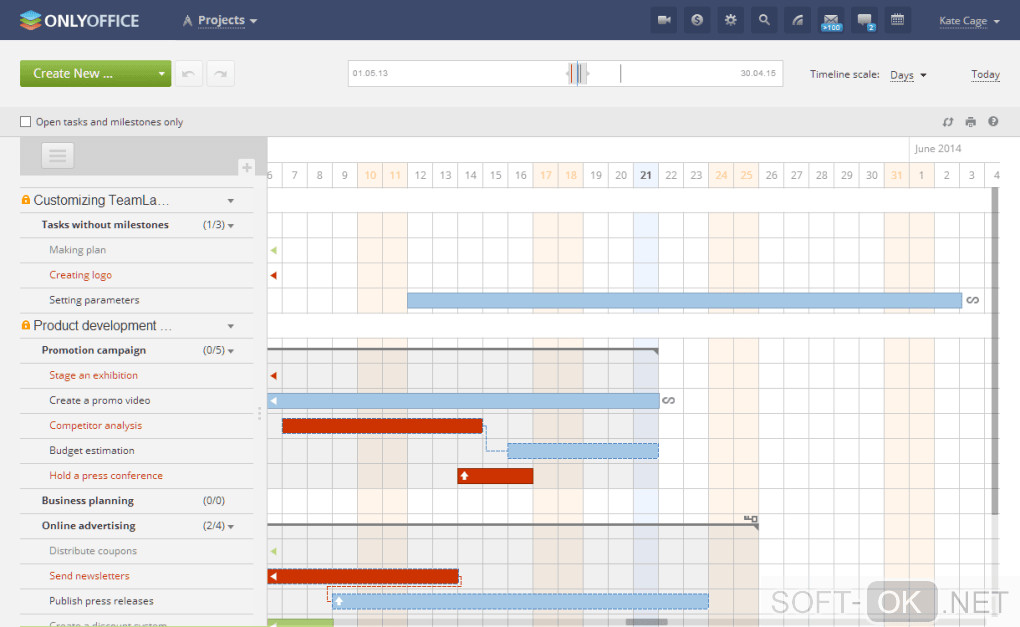This screenshot has height=627, width=1020.
Task: Click blue Setting parameters Gantt bar
Action: (684, 300)
